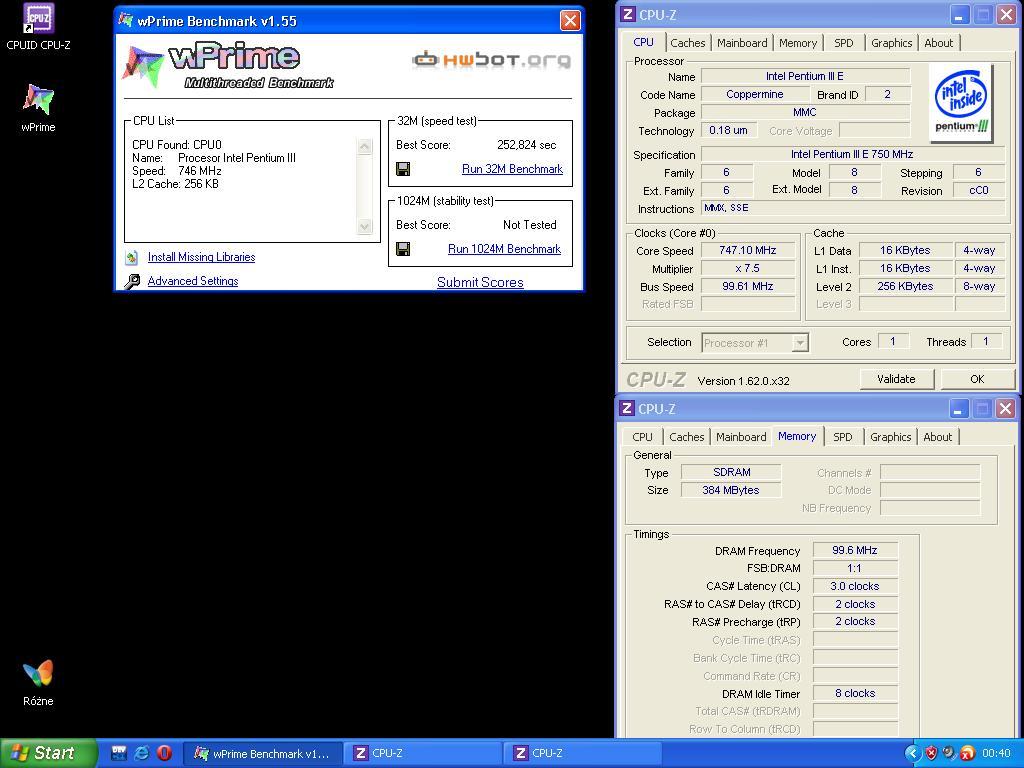Open CPUID CPU-Z desktop shortcut

[x=38, y=26]
